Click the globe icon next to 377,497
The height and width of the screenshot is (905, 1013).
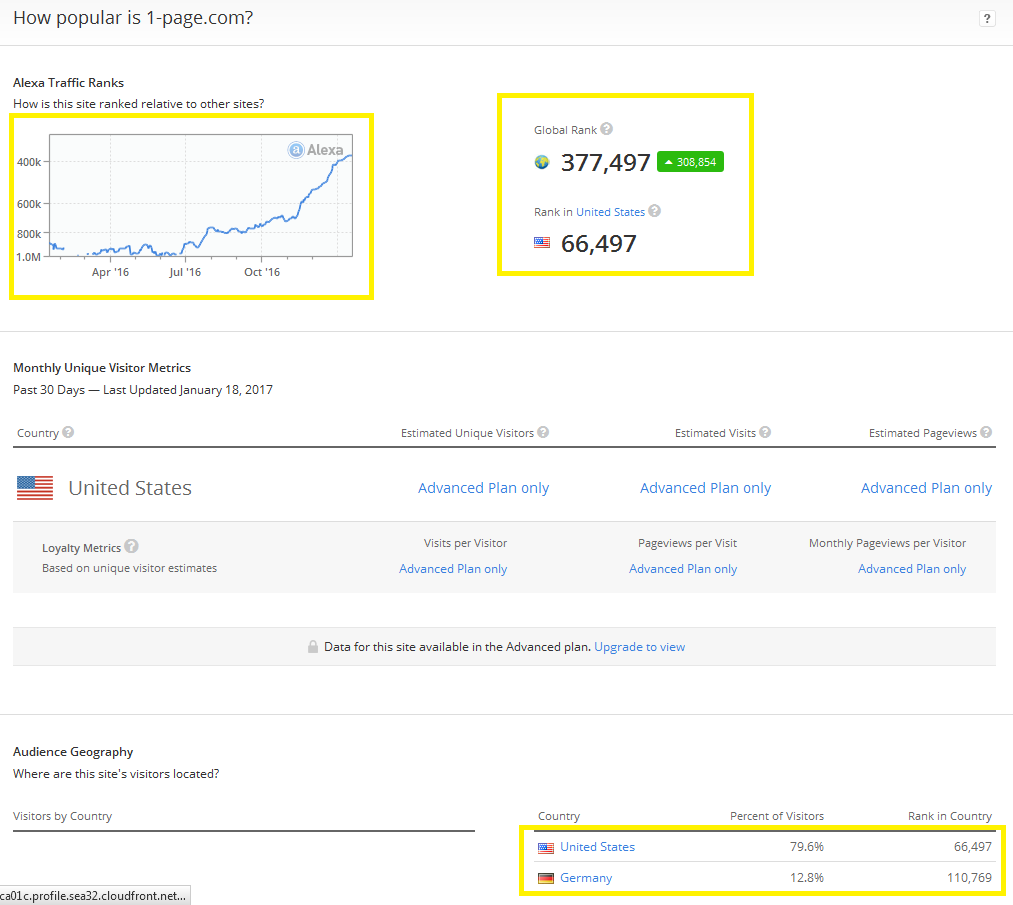point(542,162)
